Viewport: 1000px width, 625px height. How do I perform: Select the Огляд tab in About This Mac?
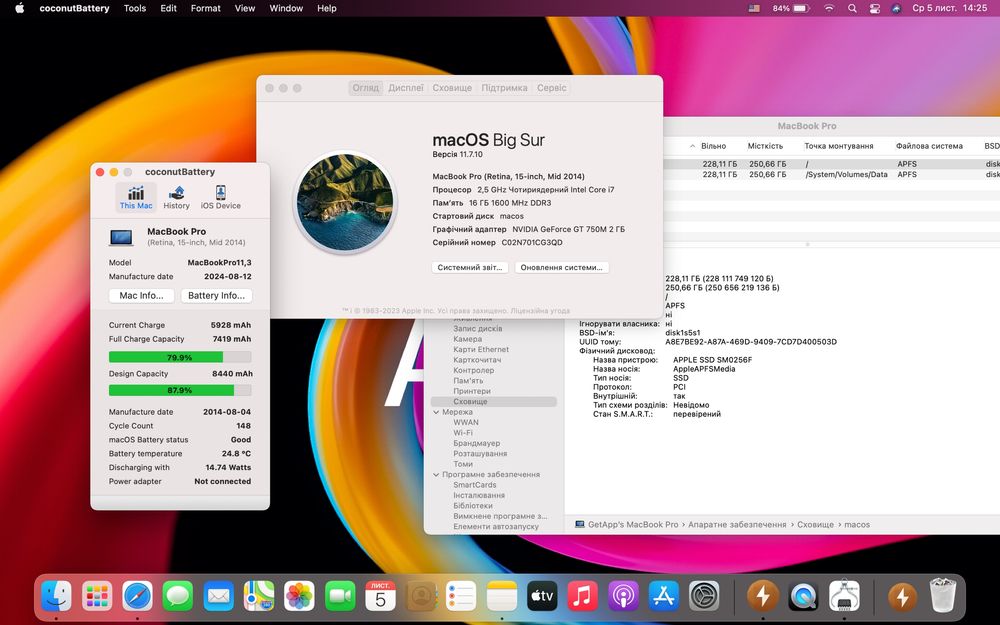pos(365,88)
